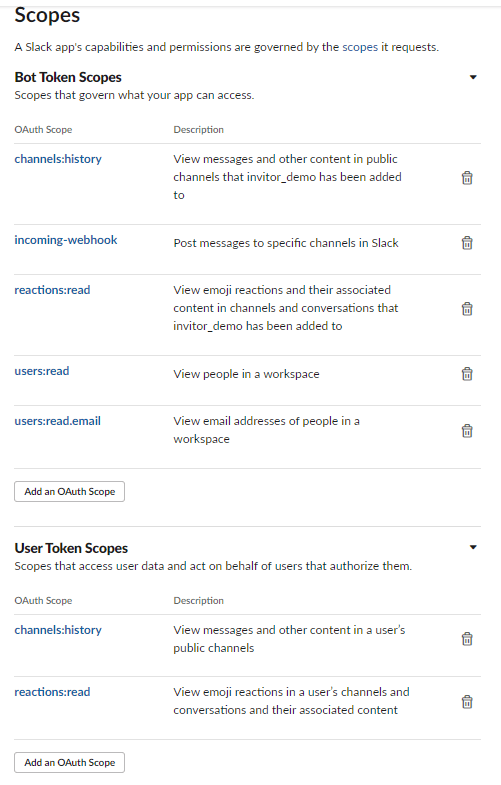Open the 'scopes' hyperlink in the intro sentence
The width and height of the screenshot is (501, 785).
[360, 47]
